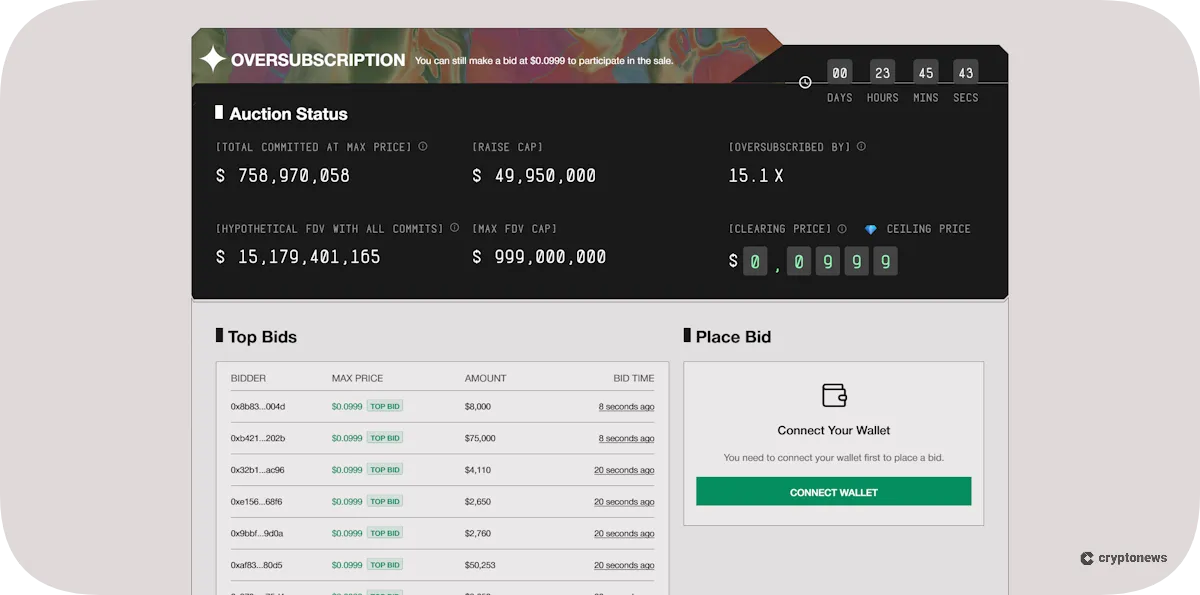Click the OVERSUBSCRIPTION sparkle logo icon
Screen dimensions: 1200x595
tap(213, 60)
